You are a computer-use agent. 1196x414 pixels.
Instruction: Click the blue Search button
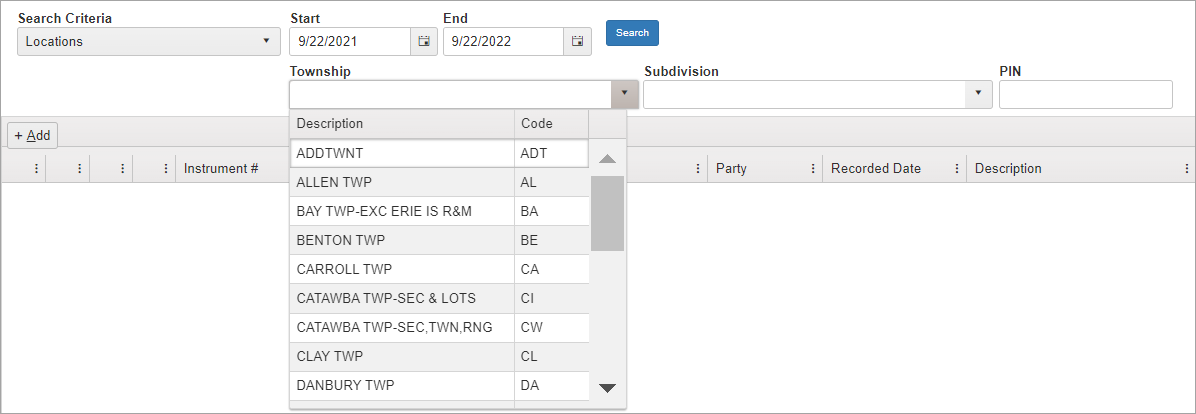632,33
